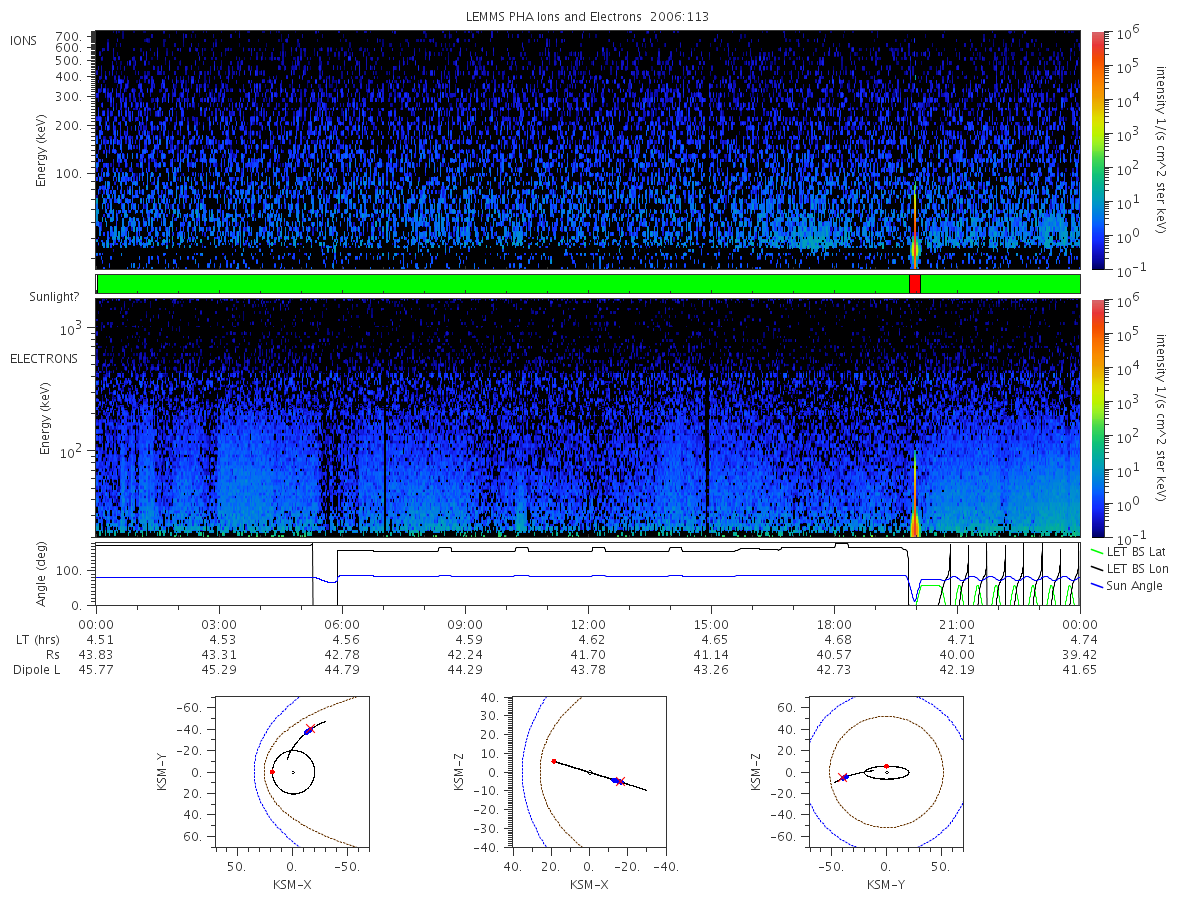1200x900 pixels.
Task: Click the electrons intensity color bar
Action: click(1097, 417)
